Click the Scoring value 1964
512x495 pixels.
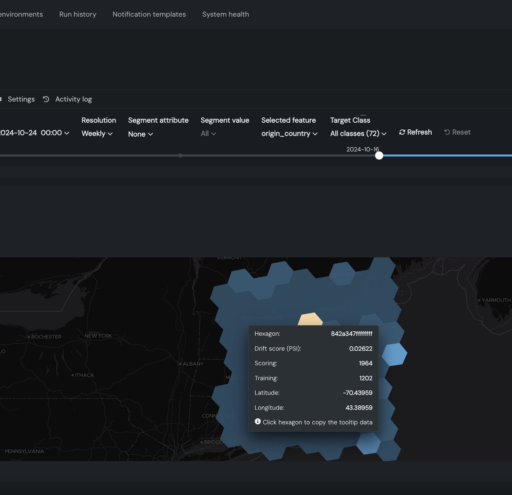(366, 363)
